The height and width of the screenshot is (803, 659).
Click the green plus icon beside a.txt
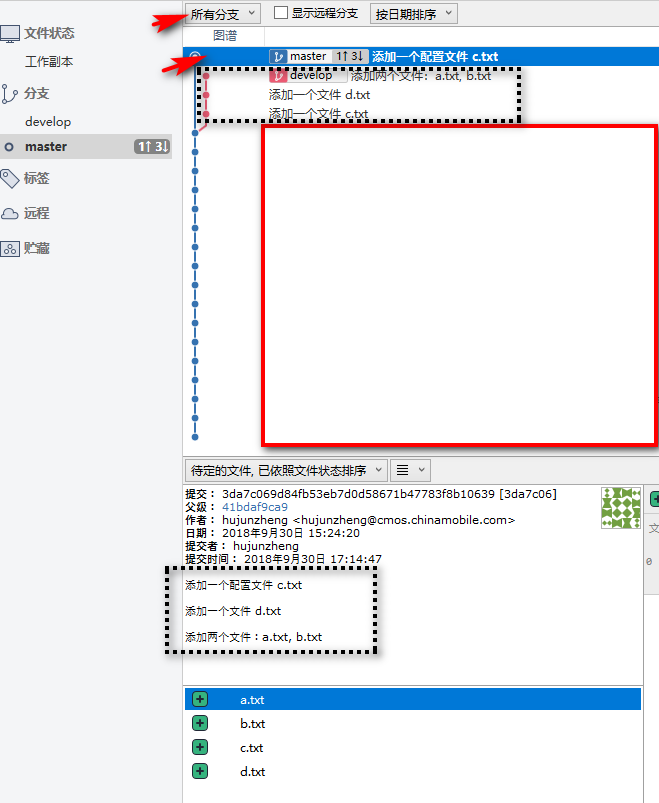[x=200, y=699]
